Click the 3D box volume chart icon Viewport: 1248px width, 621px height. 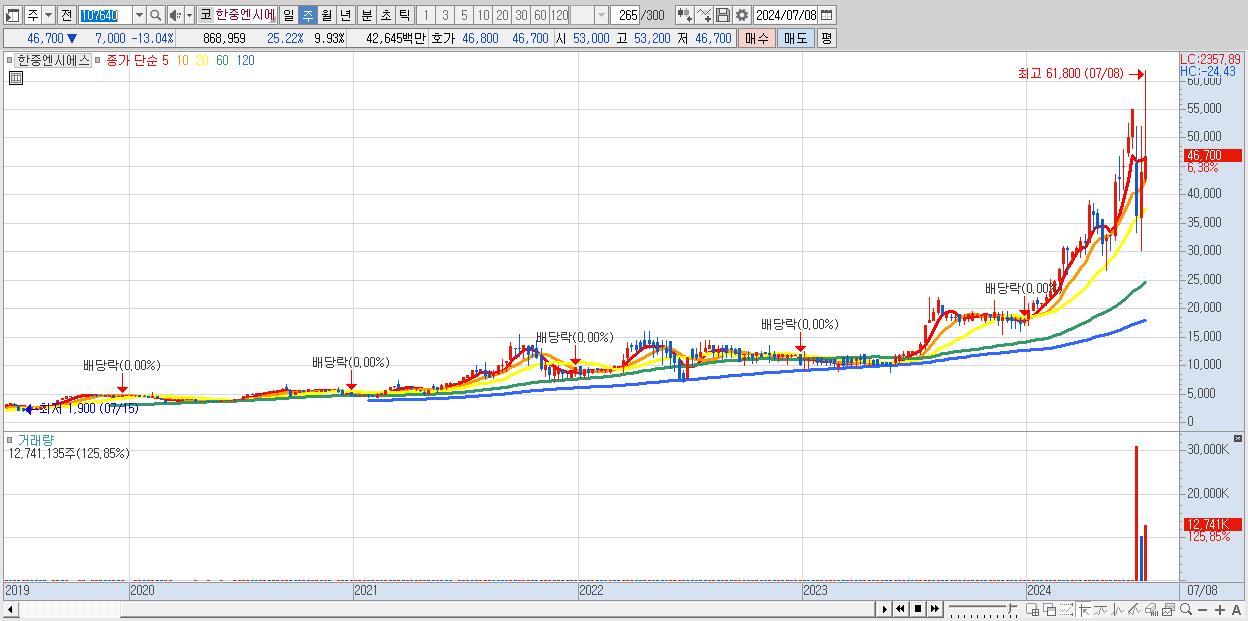(1151, 609)
